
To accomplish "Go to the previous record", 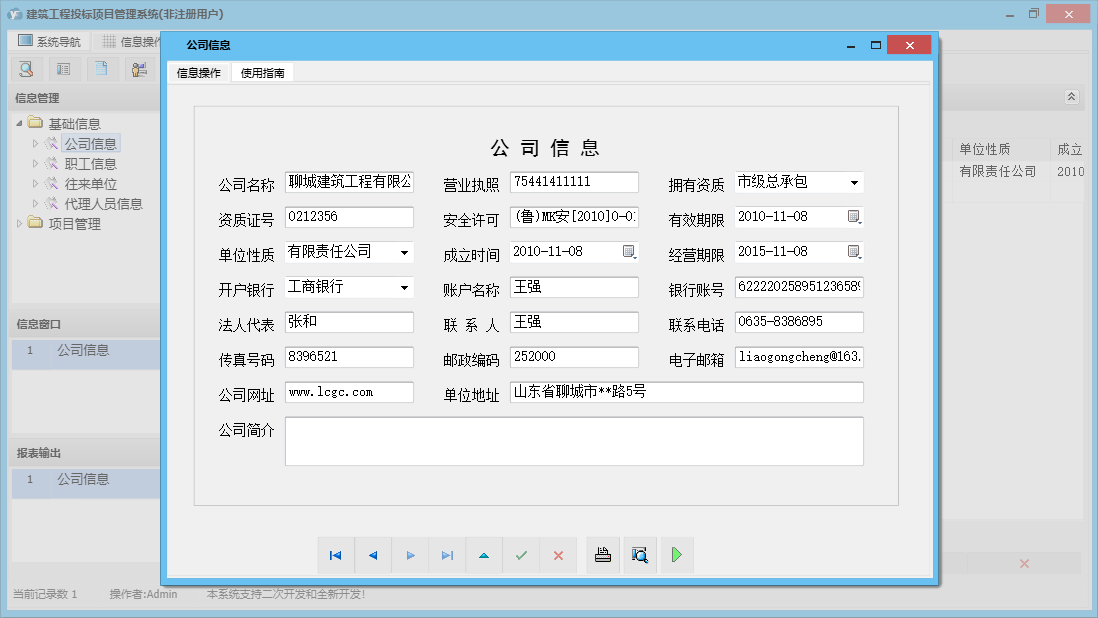I will coord(373,555).
